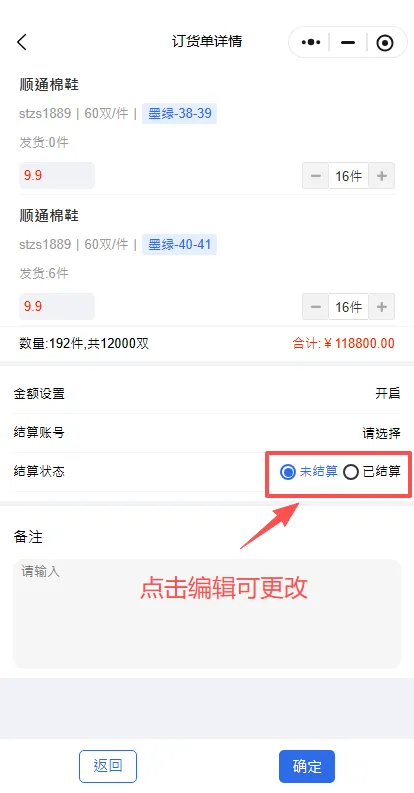Decrease quantity for 墨绿-40-41 item
Screen dimensions: 414x793
click(x=315, y=306)
